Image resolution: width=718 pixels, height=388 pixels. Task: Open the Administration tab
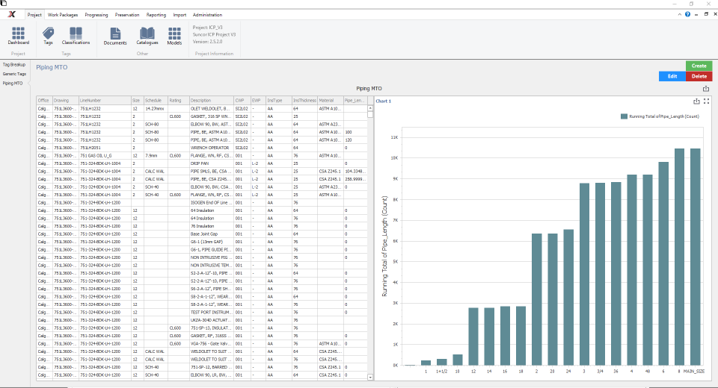pos(207,15)
